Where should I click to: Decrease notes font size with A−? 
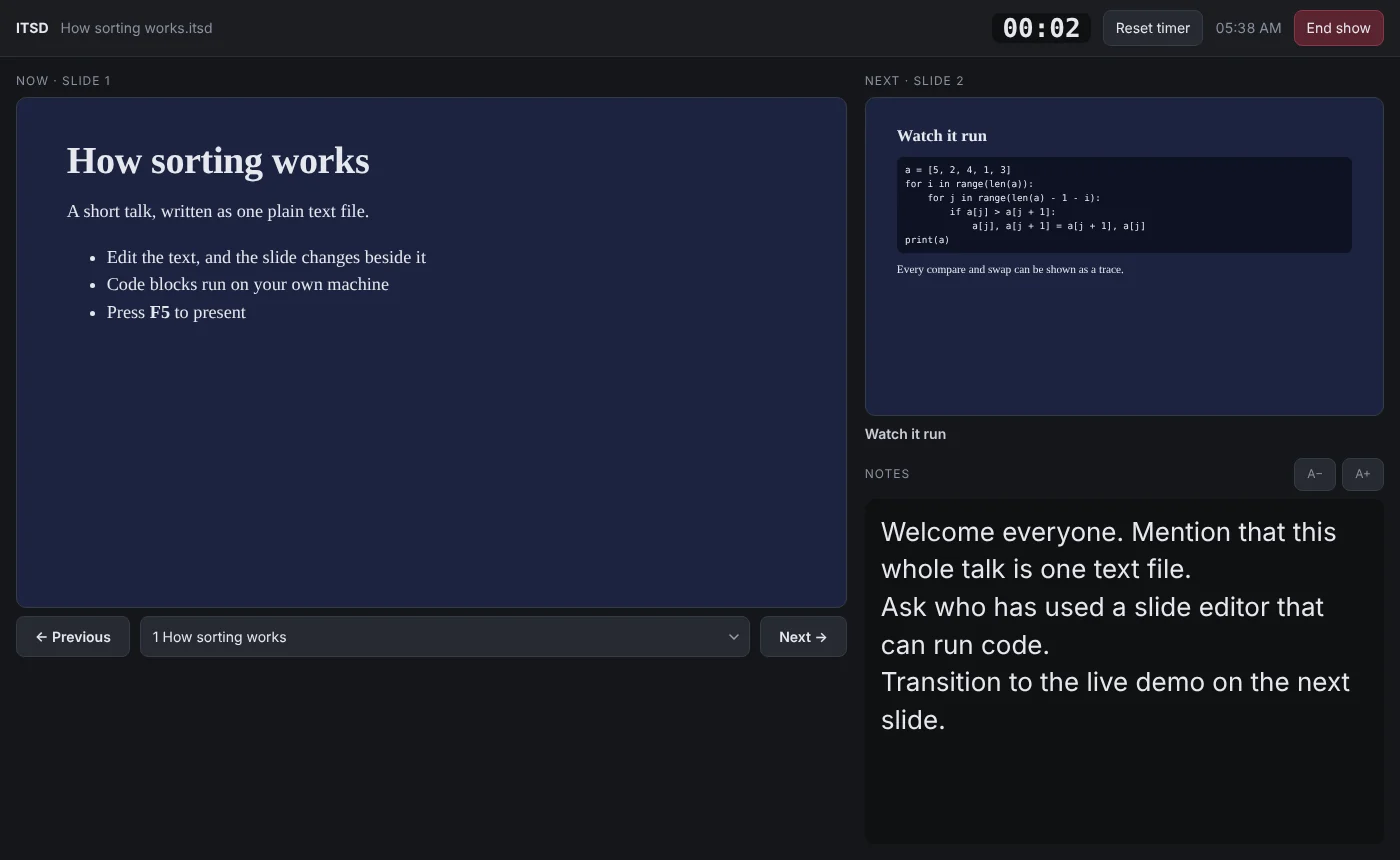[x=1314, y=474]
